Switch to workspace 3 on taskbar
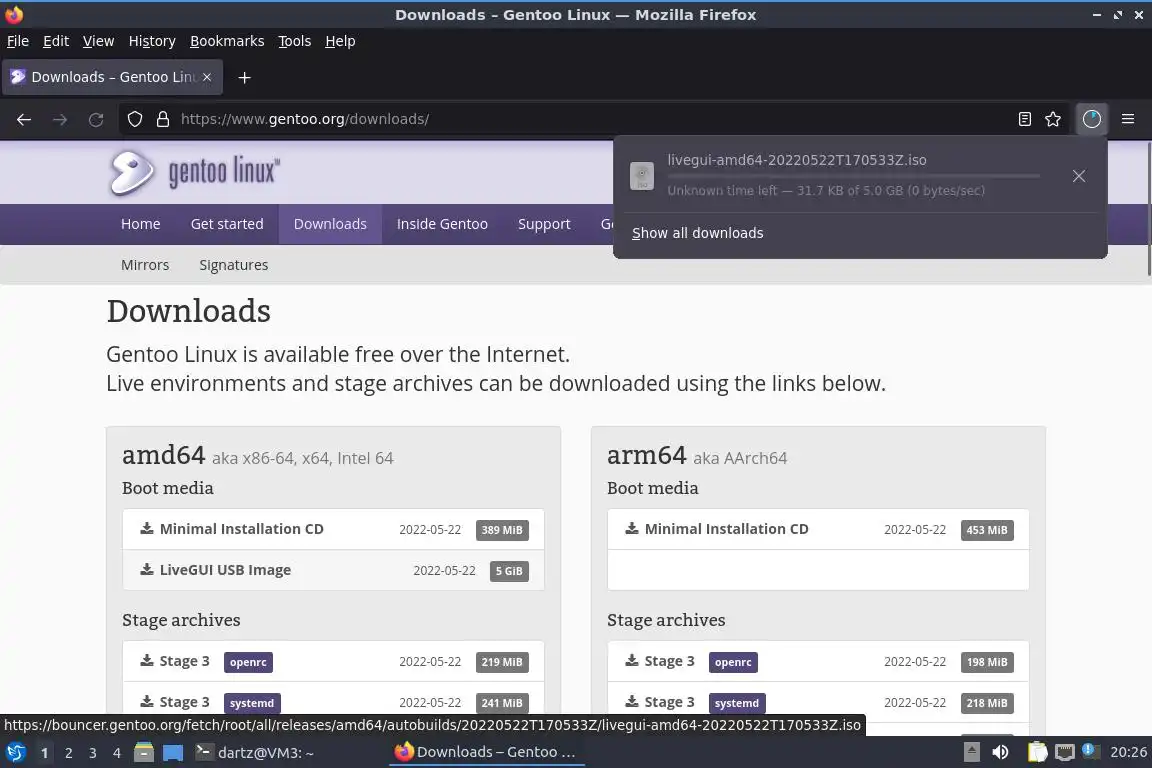1152x768 pixels. click(x=93, y=753)
